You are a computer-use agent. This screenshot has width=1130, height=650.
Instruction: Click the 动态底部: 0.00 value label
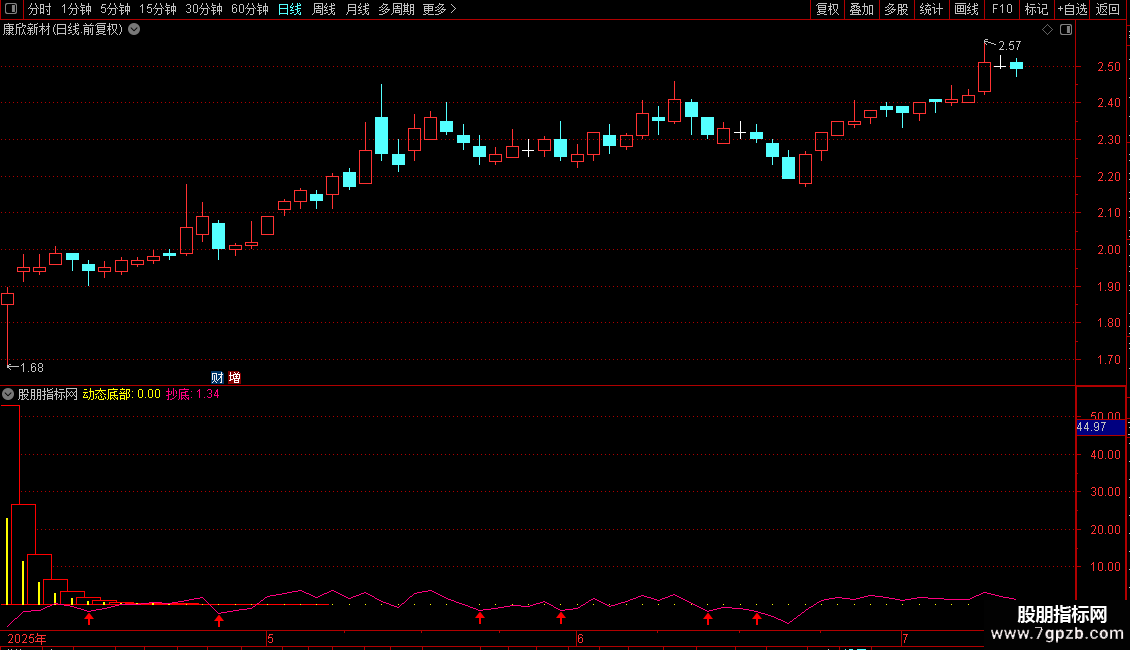click(122, 394)
